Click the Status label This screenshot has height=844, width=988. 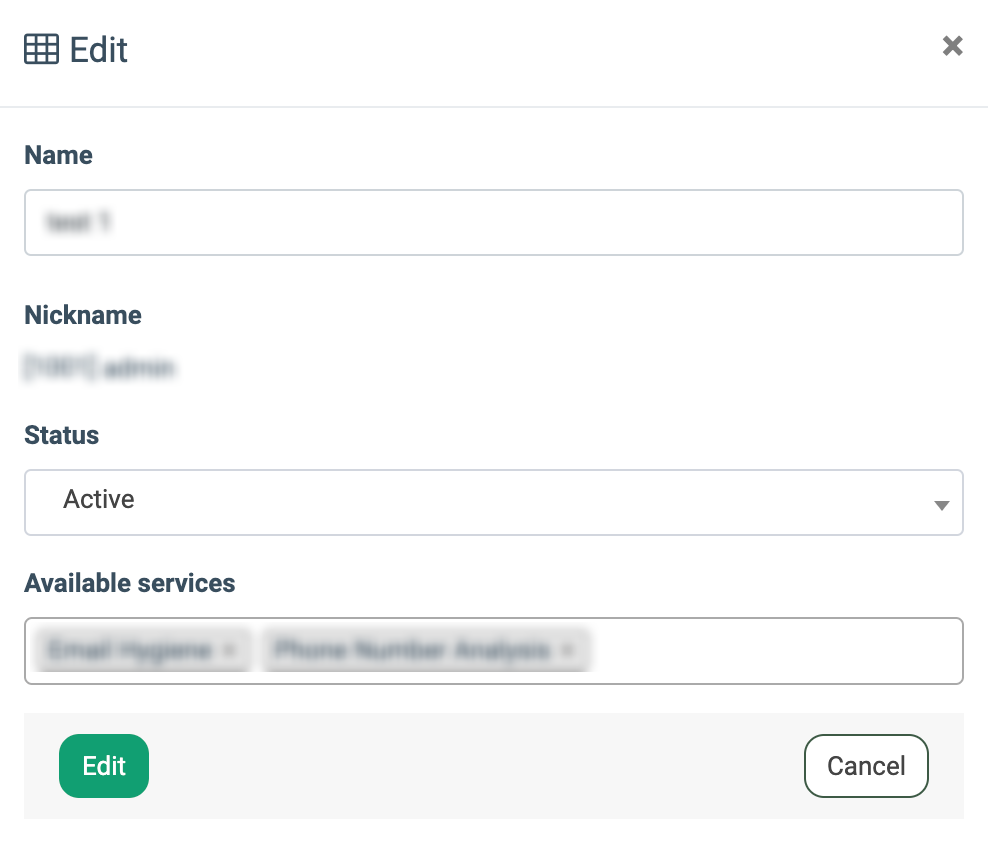pos(61,435)
